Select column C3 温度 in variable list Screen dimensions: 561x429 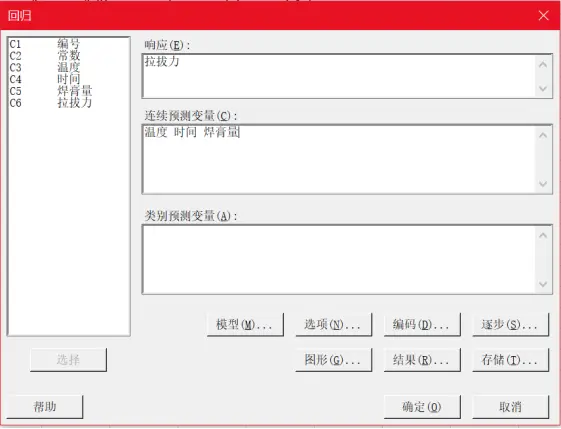68,67
